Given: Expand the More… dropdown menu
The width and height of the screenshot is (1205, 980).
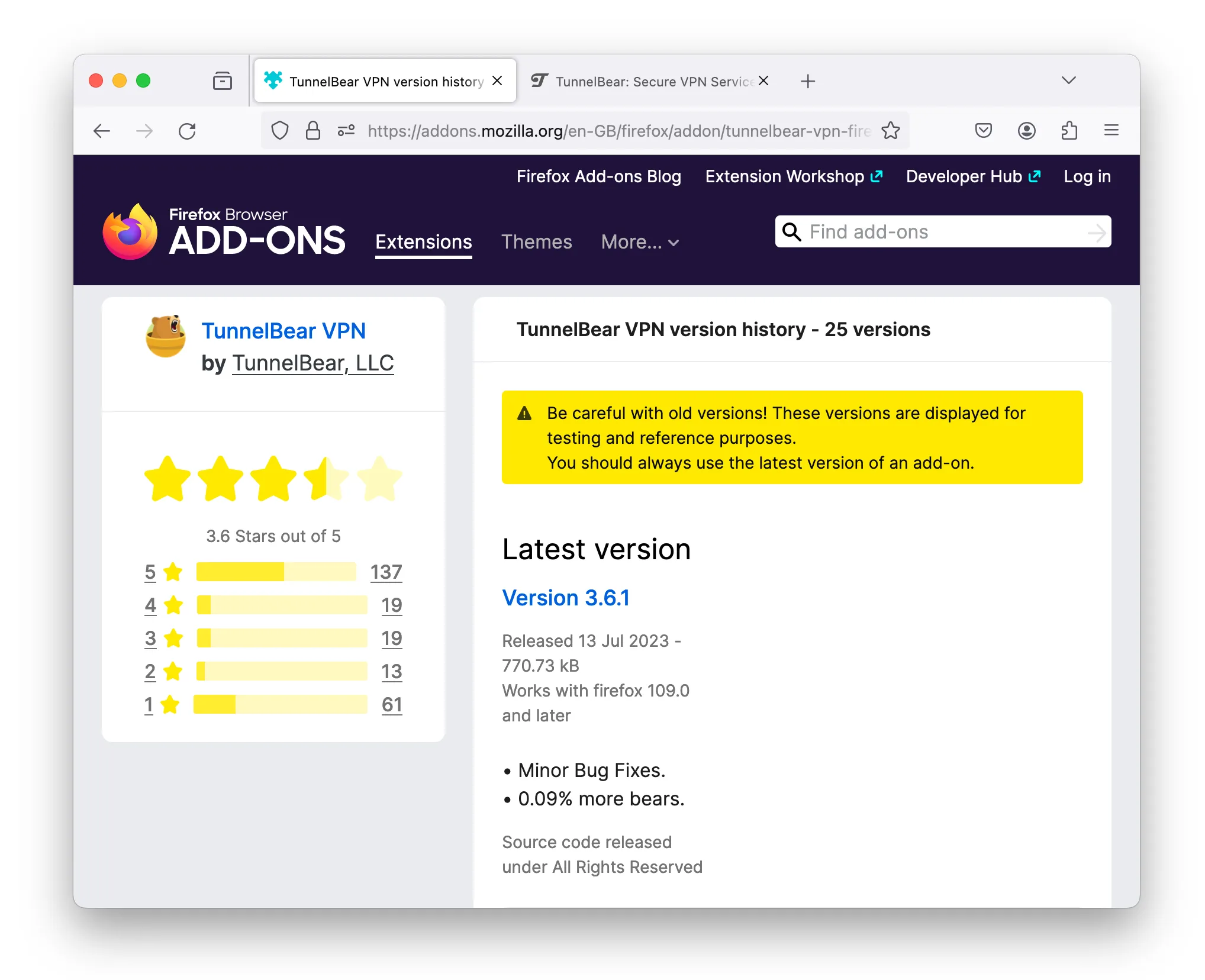Looking at the screenshot, I should point(639,242).
